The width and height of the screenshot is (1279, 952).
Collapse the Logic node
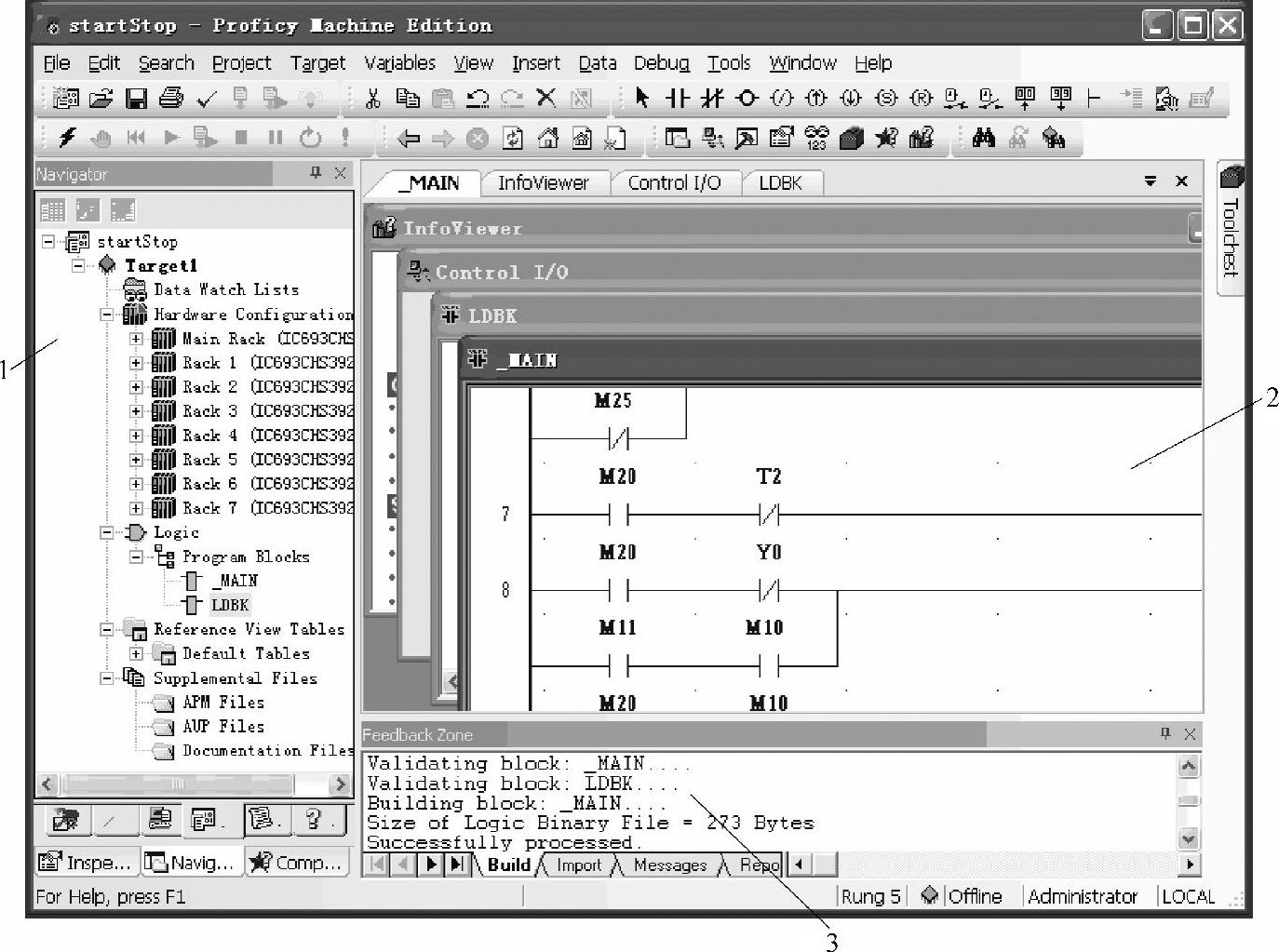pyautogui.click(x=107, y=532)
